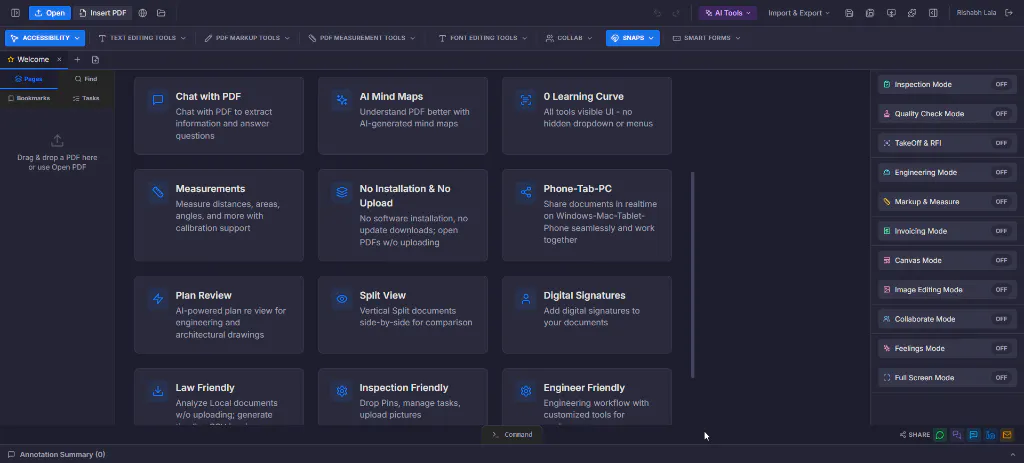The image size is (1024, 463).
Task: Share via blue message icon
Action: point(974,435)
